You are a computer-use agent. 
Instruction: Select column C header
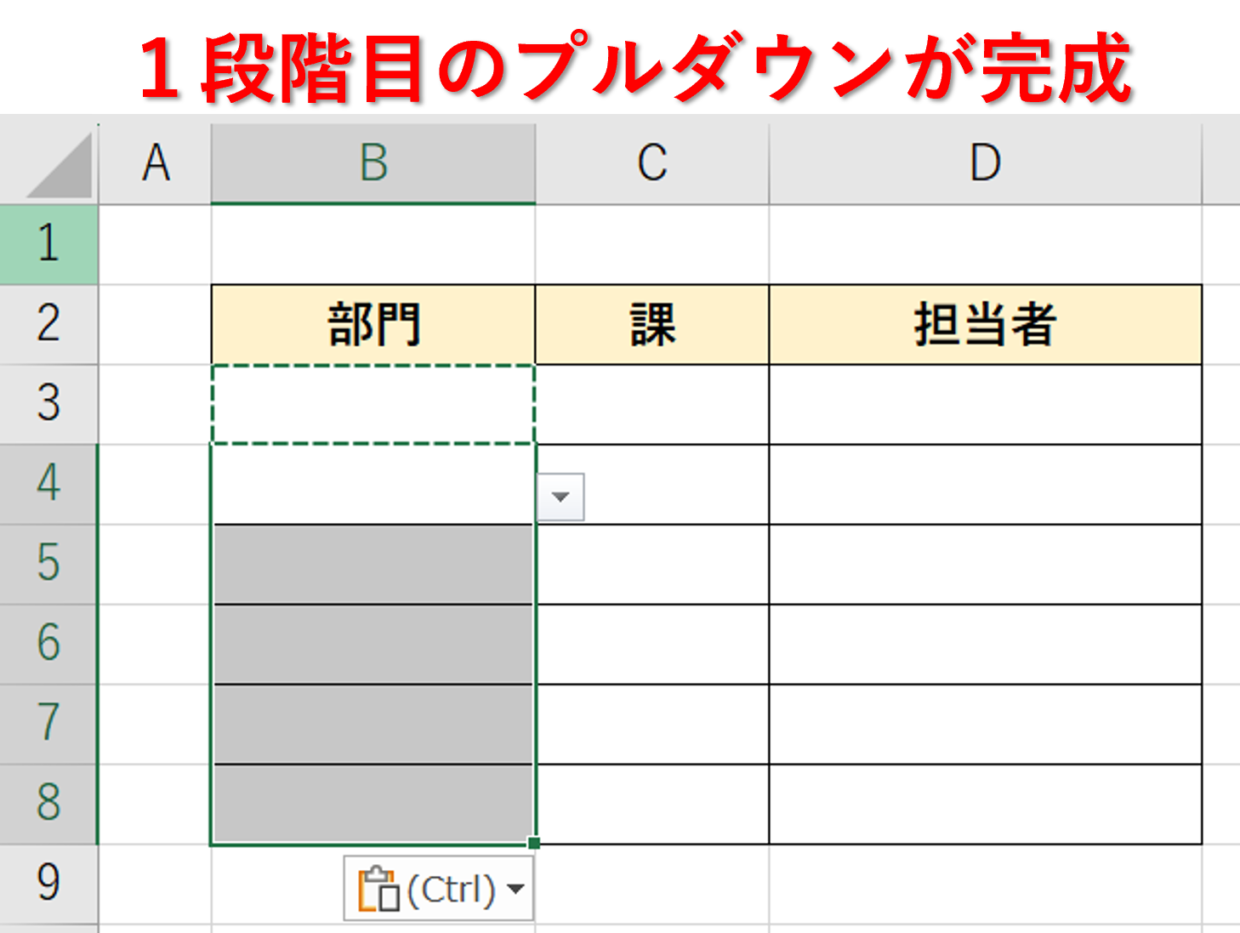pyautogui.click(x=652, y=163)
